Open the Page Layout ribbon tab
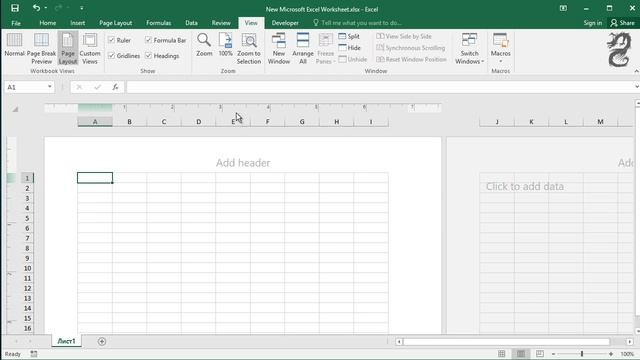 click(x=116, y=23)
